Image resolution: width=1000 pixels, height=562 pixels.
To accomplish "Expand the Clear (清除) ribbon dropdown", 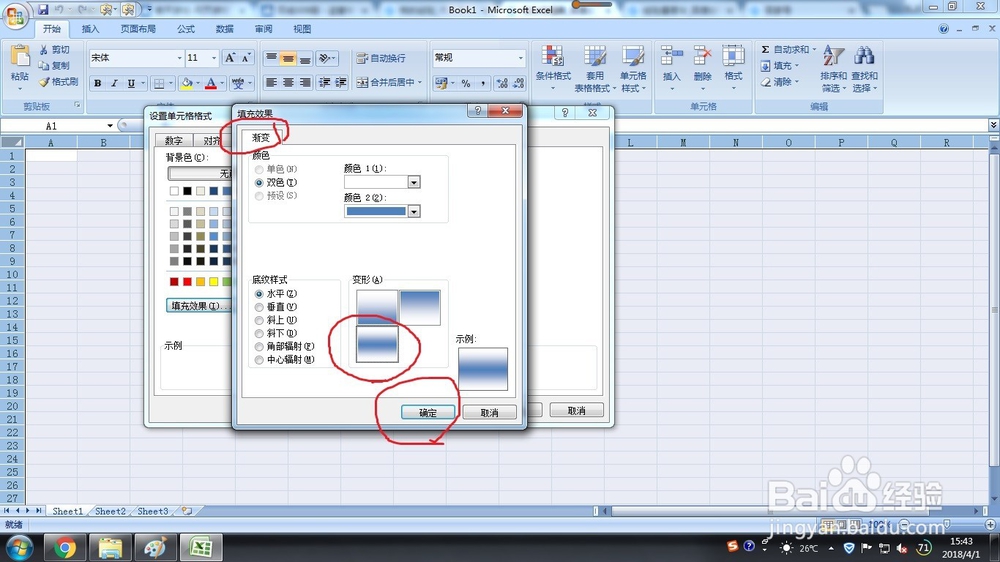I will [x=797, y=82].
